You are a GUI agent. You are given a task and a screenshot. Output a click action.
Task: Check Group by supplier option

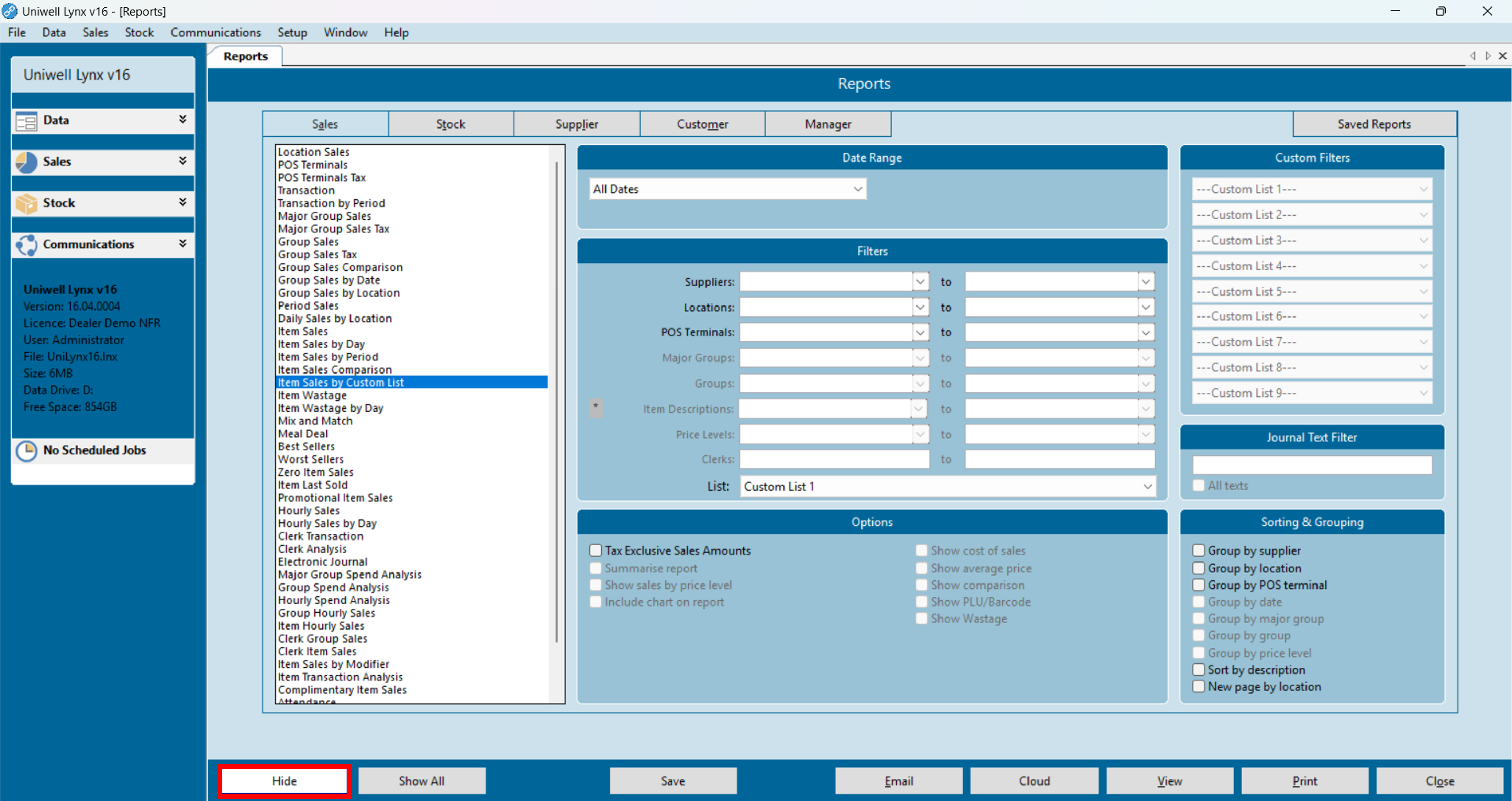[1198, 550]
